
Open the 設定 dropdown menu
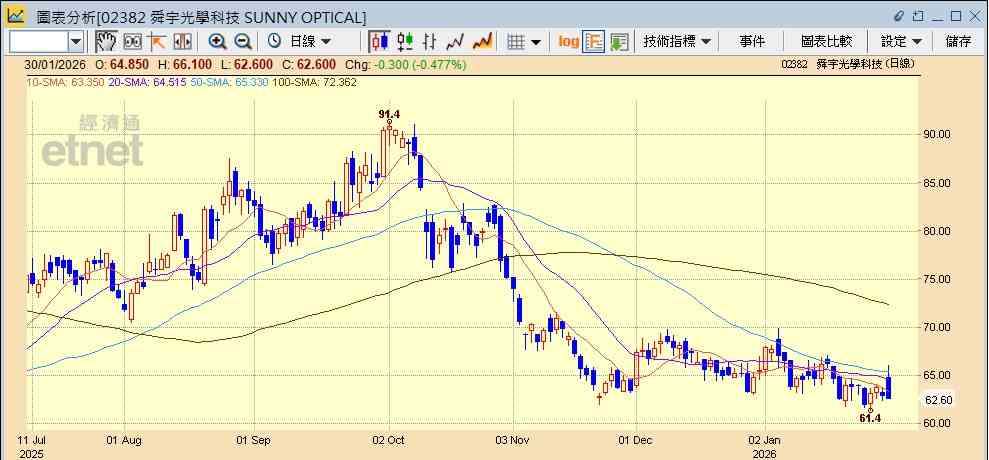[x=901, y=42]
